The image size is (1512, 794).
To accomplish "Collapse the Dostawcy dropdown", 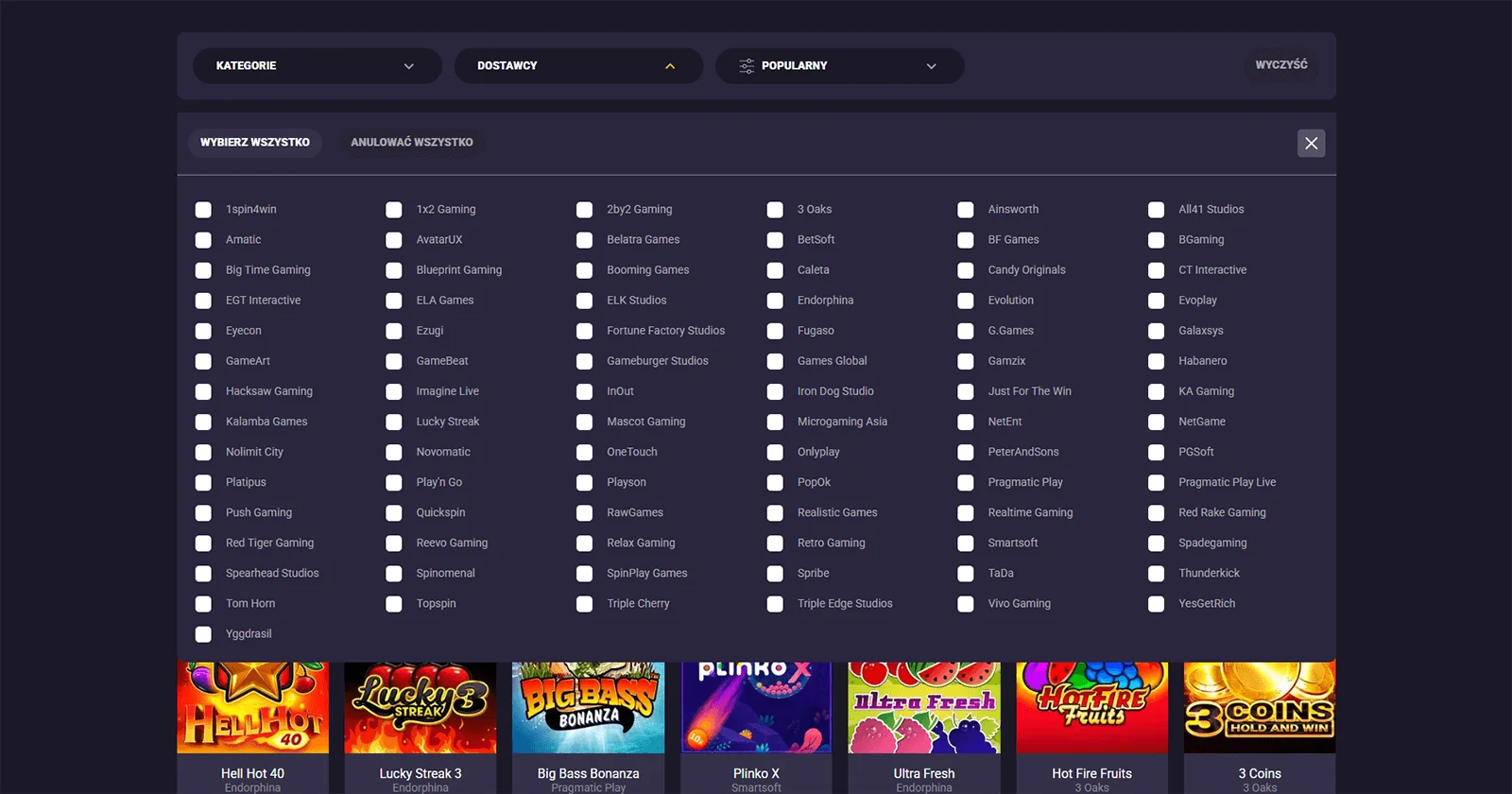I will 578,66.
